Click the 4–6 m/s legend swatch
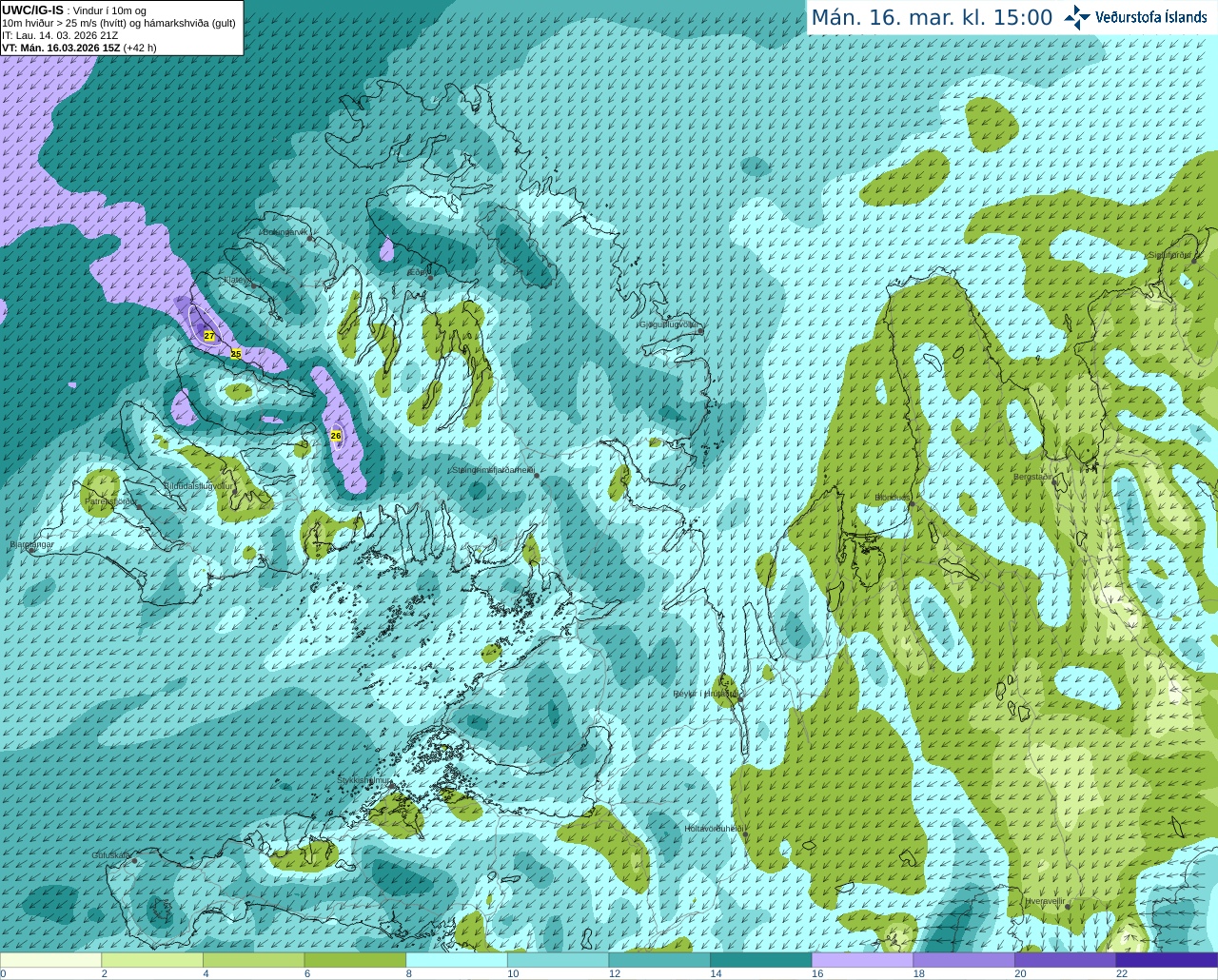Image resolution: width=1218 pixels, height=980 pixels. [x=253, y=960]
